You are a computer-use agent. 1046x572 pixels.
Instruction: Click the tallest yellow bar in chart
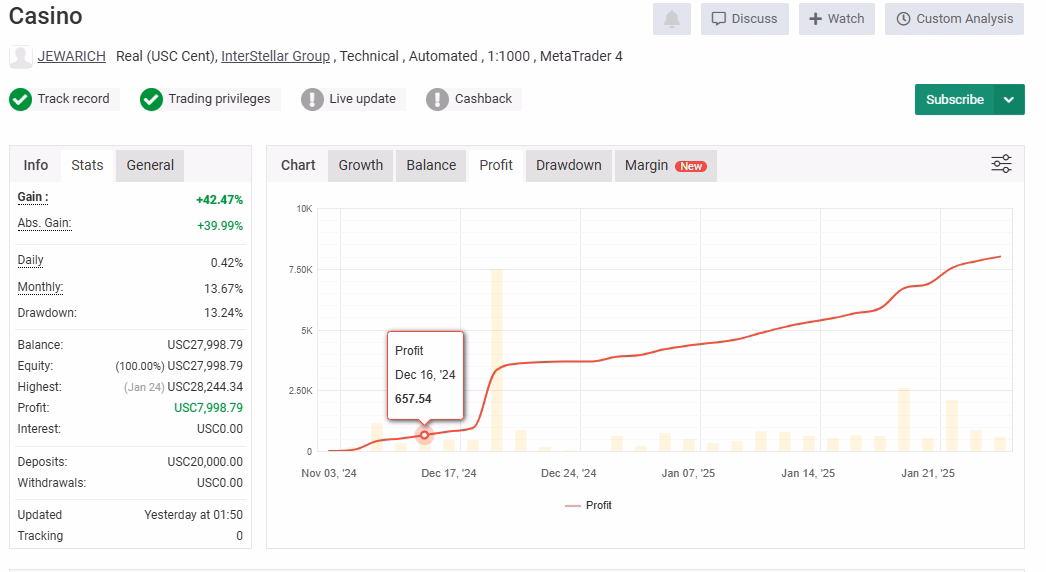tap(496, 360)
